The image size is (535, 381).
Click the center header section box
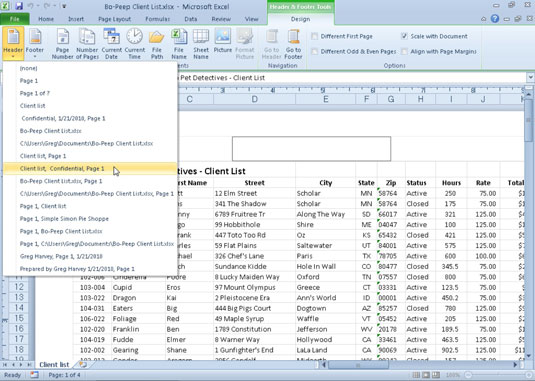pyautogui.click(x=312, y=149)
